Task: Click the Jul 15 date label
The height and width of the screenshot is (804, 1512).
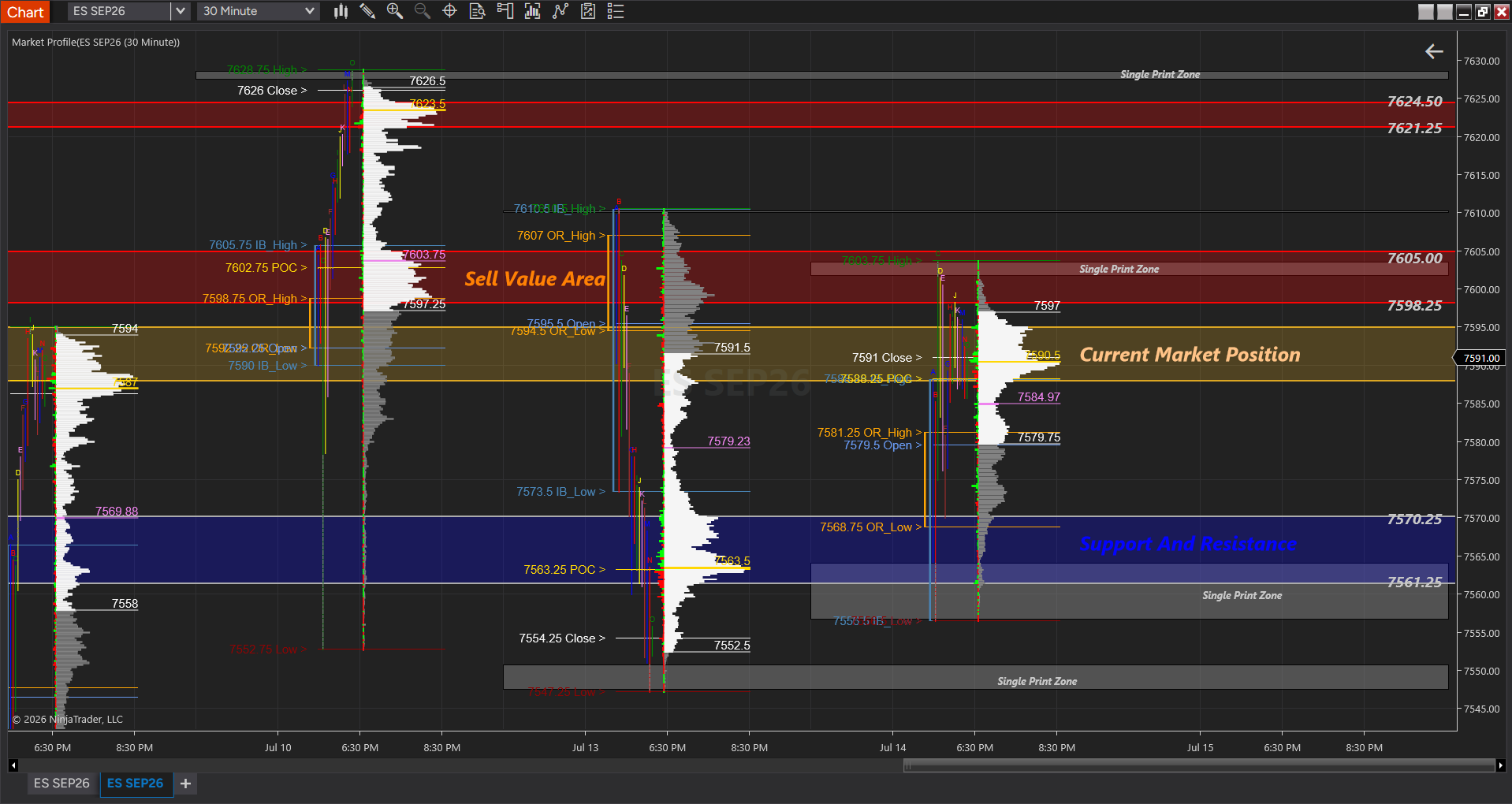Action: [x=1200, y=748]
